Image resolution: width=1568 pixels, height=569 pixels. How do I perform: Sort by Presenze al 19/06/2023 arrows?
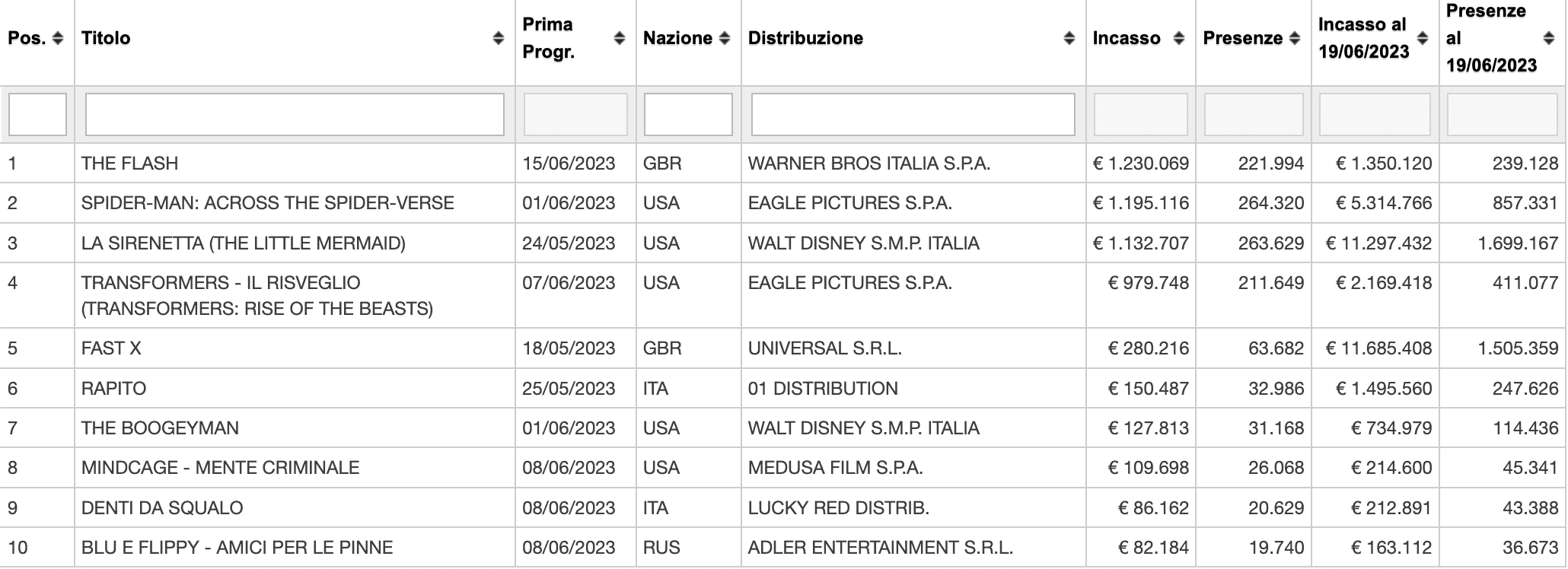tap(1548, 38)
